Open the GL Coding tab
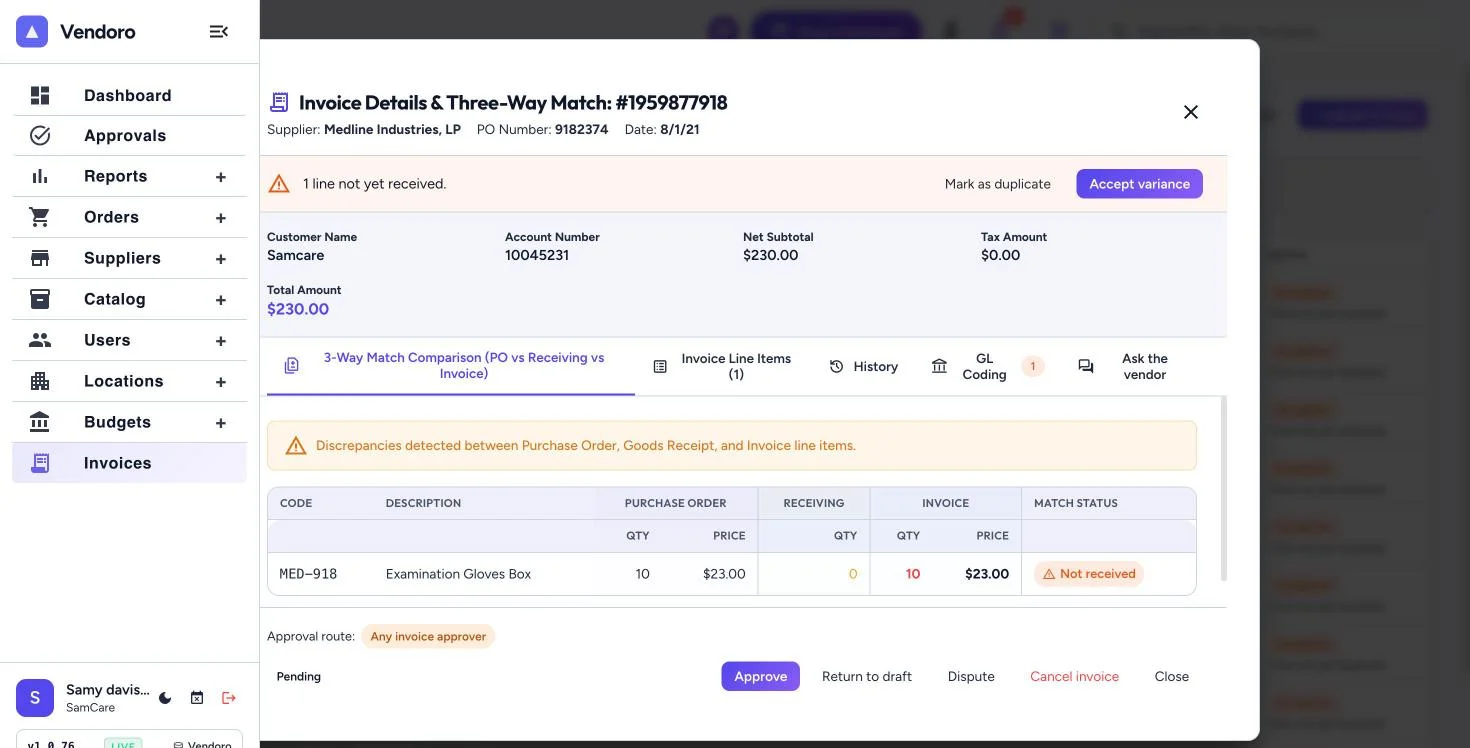Screen dimensions: 1470x748 click(987, 366)
